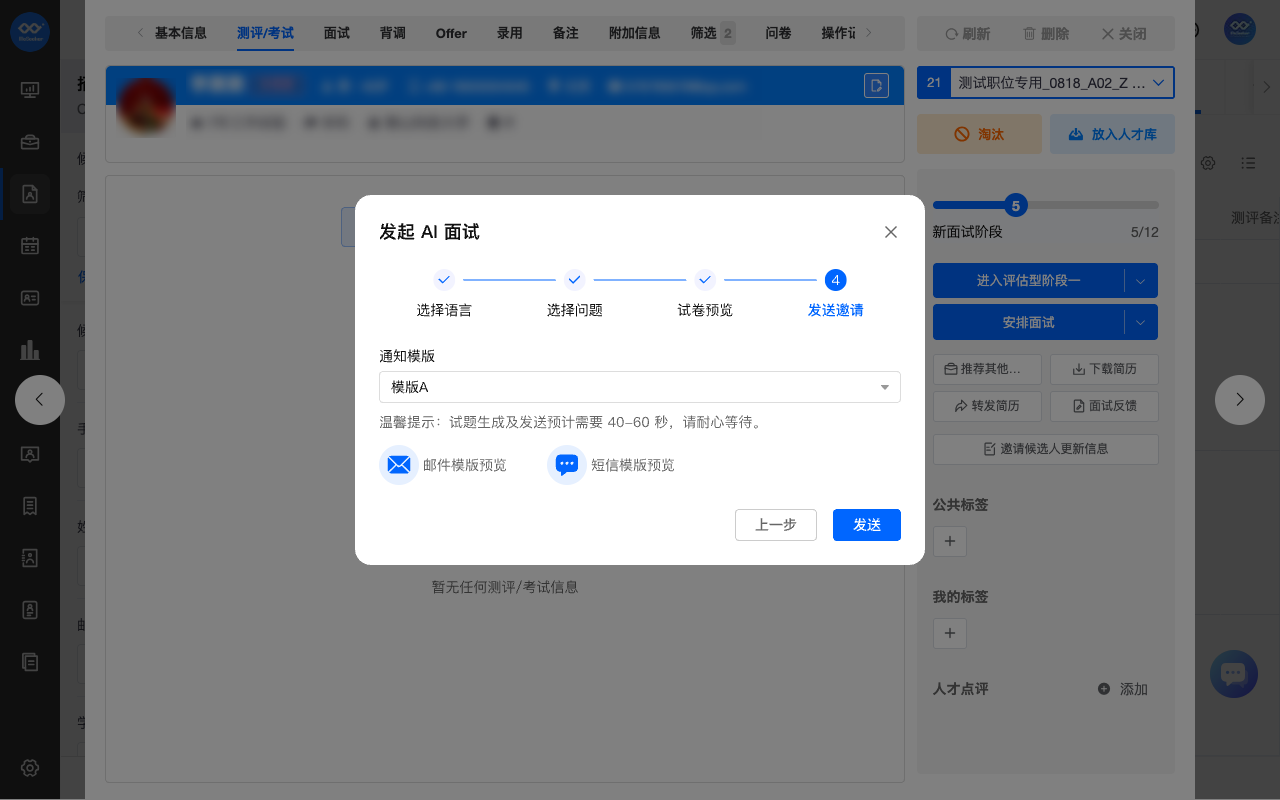Click the top-right user avatar logo
This screenshot has height=800, width=1280.
click(x=1240, y=29)
